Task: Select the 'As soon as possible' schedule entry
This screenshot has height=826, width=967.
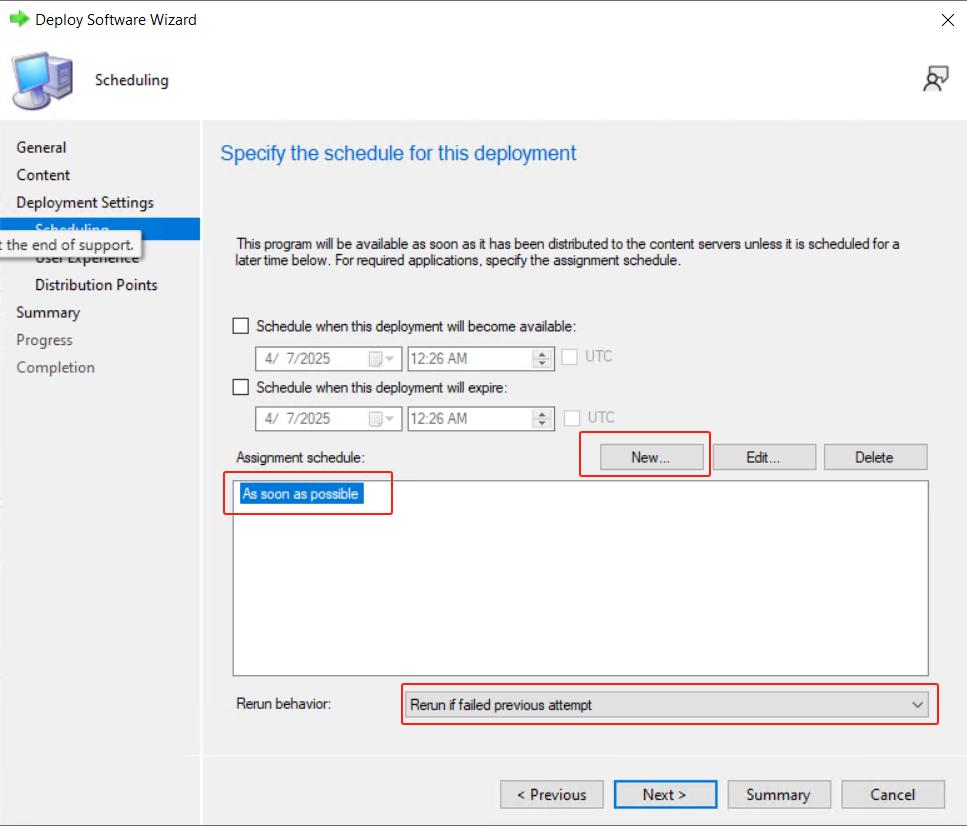Action: pos(300,494)
